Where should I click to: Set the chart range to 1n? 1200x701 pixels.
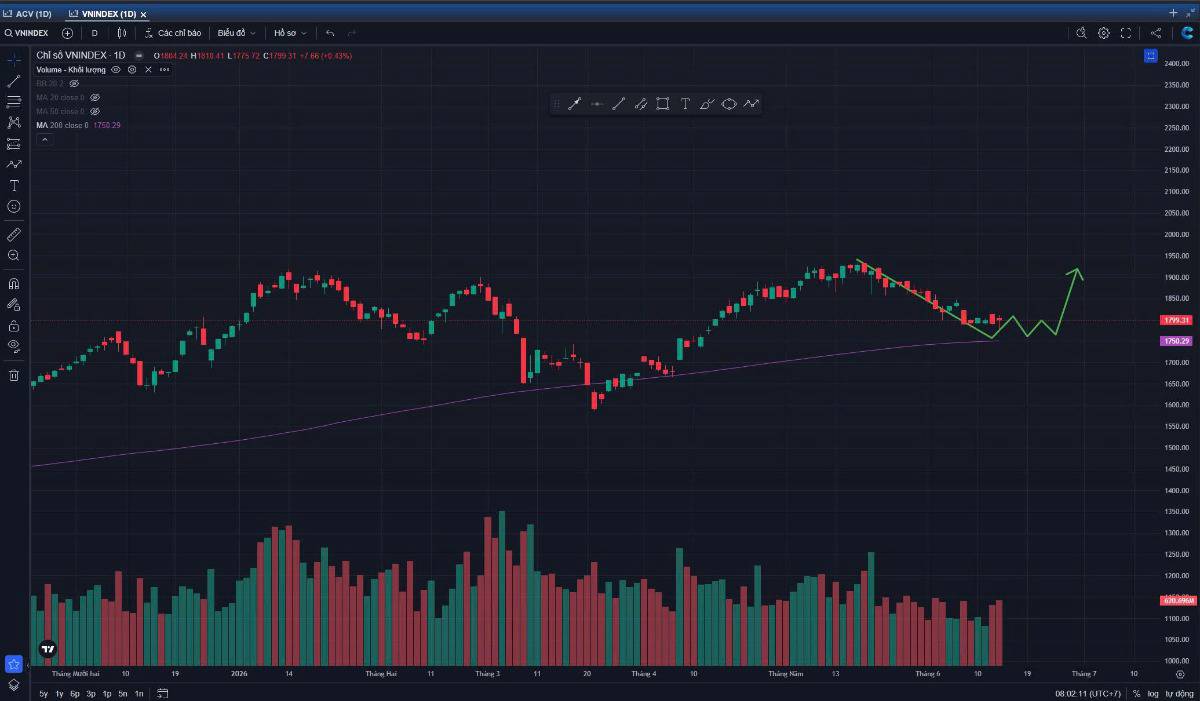pos(139,693)
